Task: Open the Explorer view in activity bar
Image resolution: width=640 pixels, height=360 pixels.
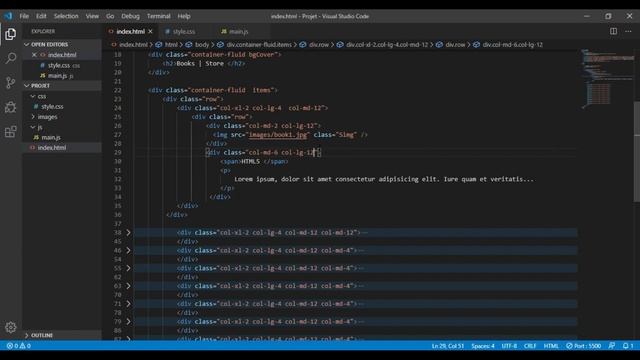Action: click(x=11, y=34)
